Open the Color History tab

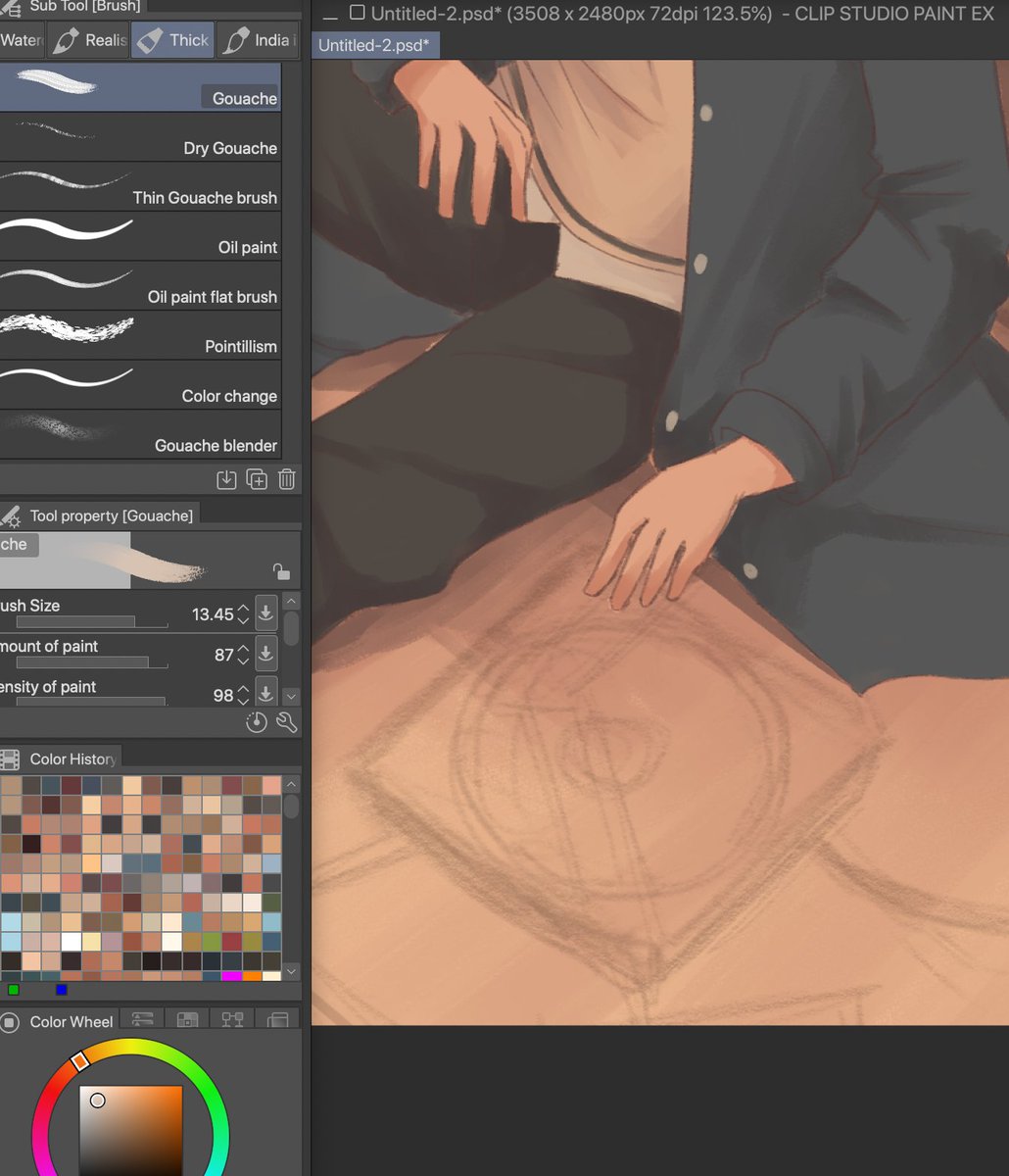click(61, 759)
